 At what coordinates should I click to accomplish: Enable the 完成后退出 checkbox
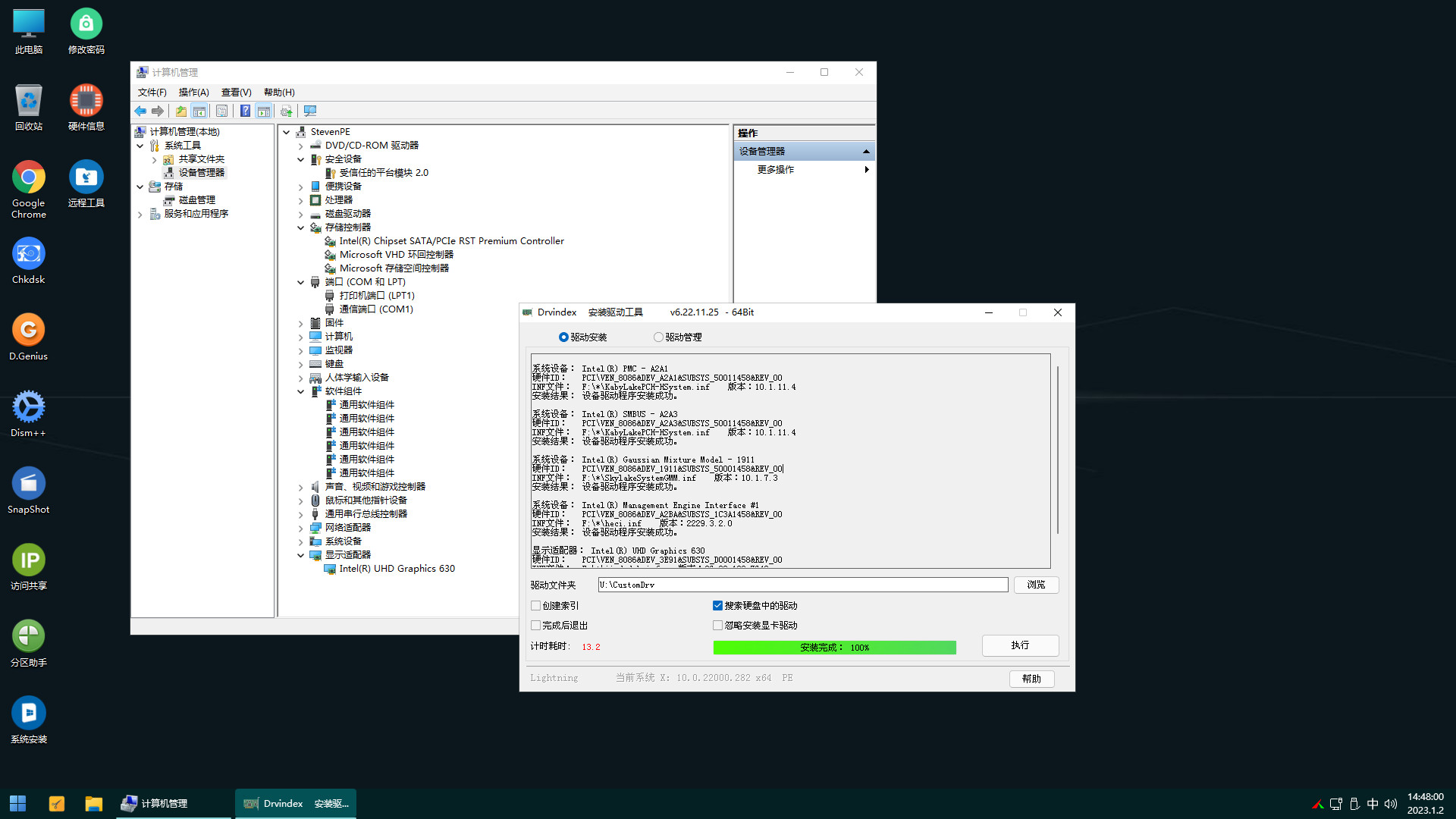pos(536,626)
